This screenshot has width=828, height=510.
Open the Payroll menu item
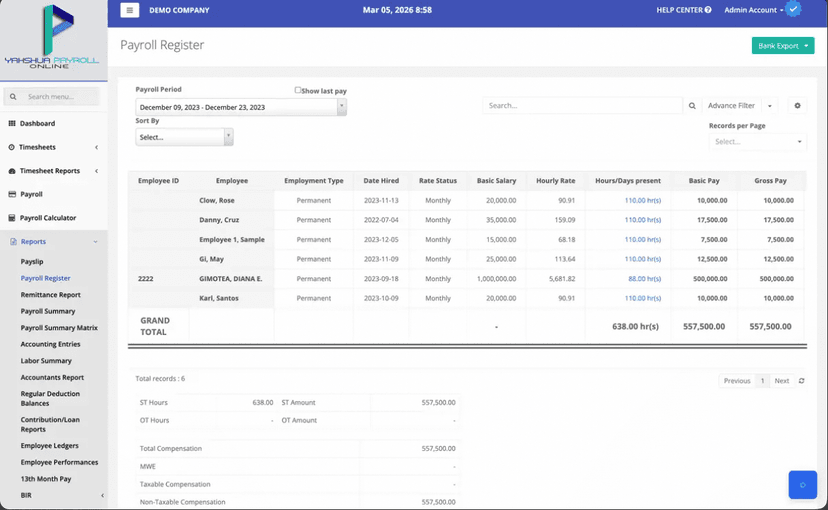(31, 194)
